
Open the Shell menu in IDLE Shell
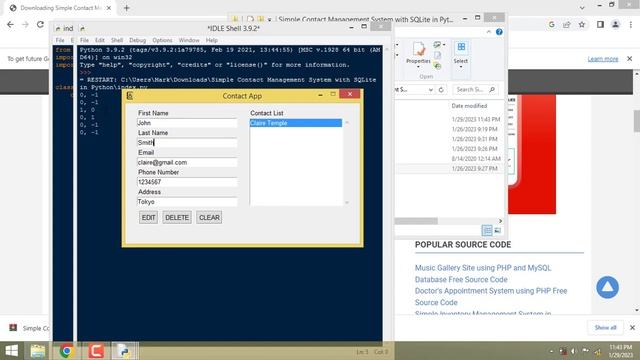pos(117,40)
